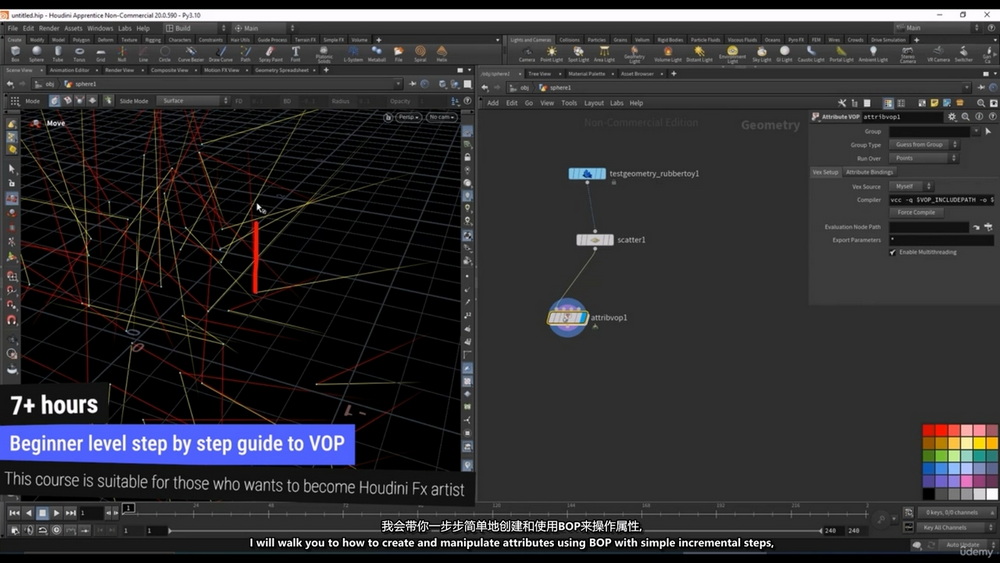Image resolution: width=1000 pixels, height=563 pixels.
Task: Activate the Draw Curve tool
Action: pos(221,54)
